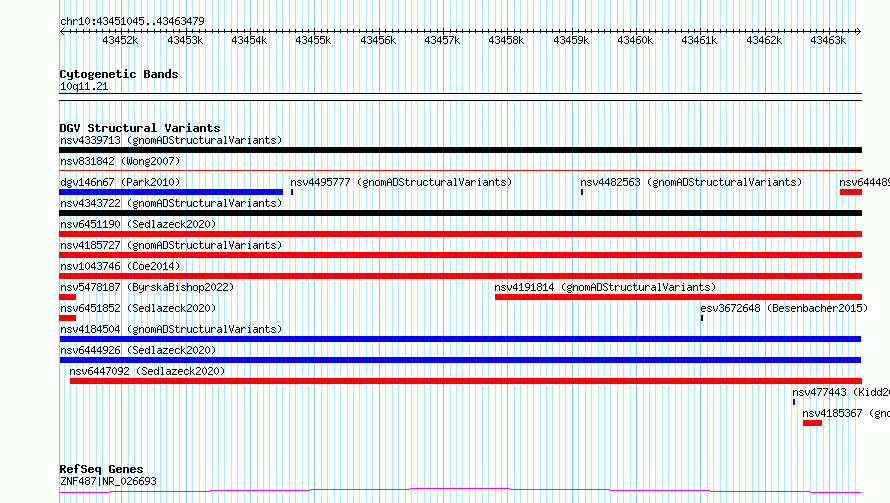Open the nsv4185367 variant label
This screenshot has height=503, width=890.
tap(846, 413)
